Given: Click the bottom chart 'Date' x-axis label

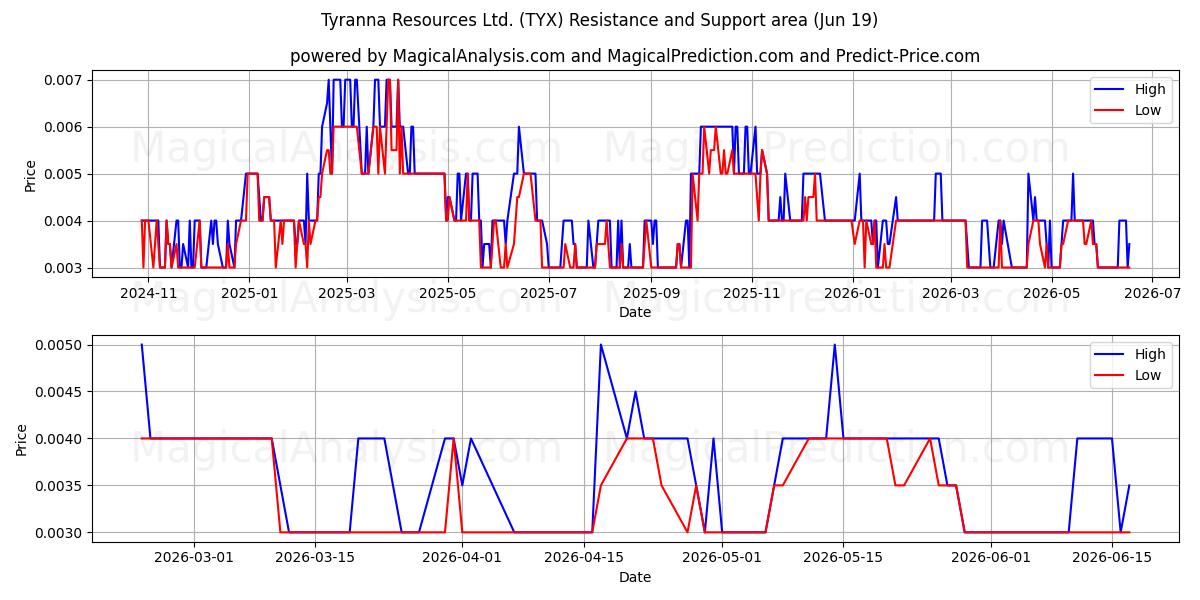Looking at the screenshot, I should (635, 577).
